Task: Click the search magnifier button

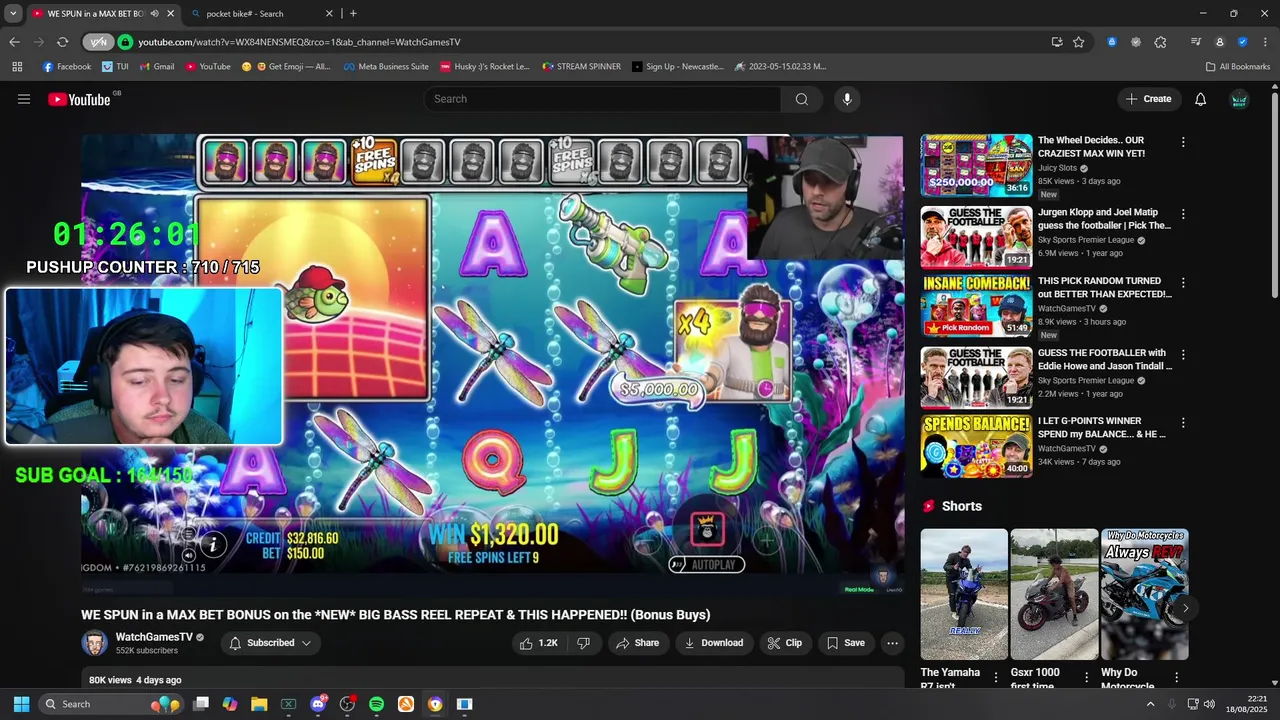Action: point(801,99)
